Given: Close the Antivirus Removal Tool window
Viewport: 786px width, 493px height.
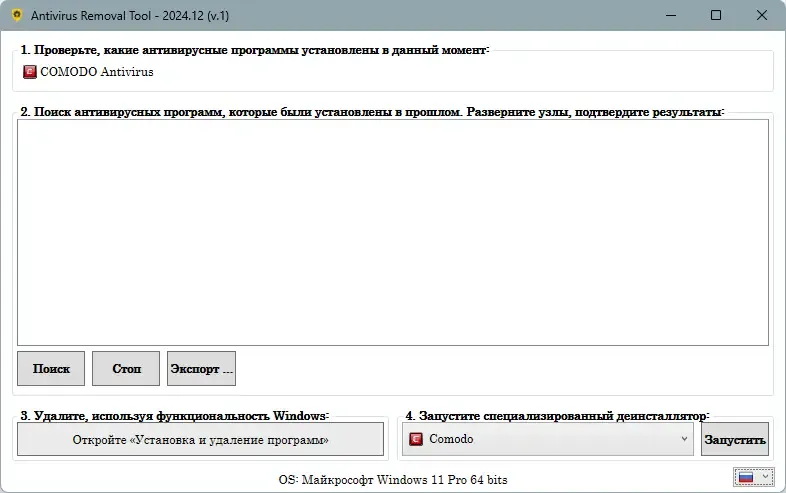Looking at the screenshot, I should coord(761,16).
